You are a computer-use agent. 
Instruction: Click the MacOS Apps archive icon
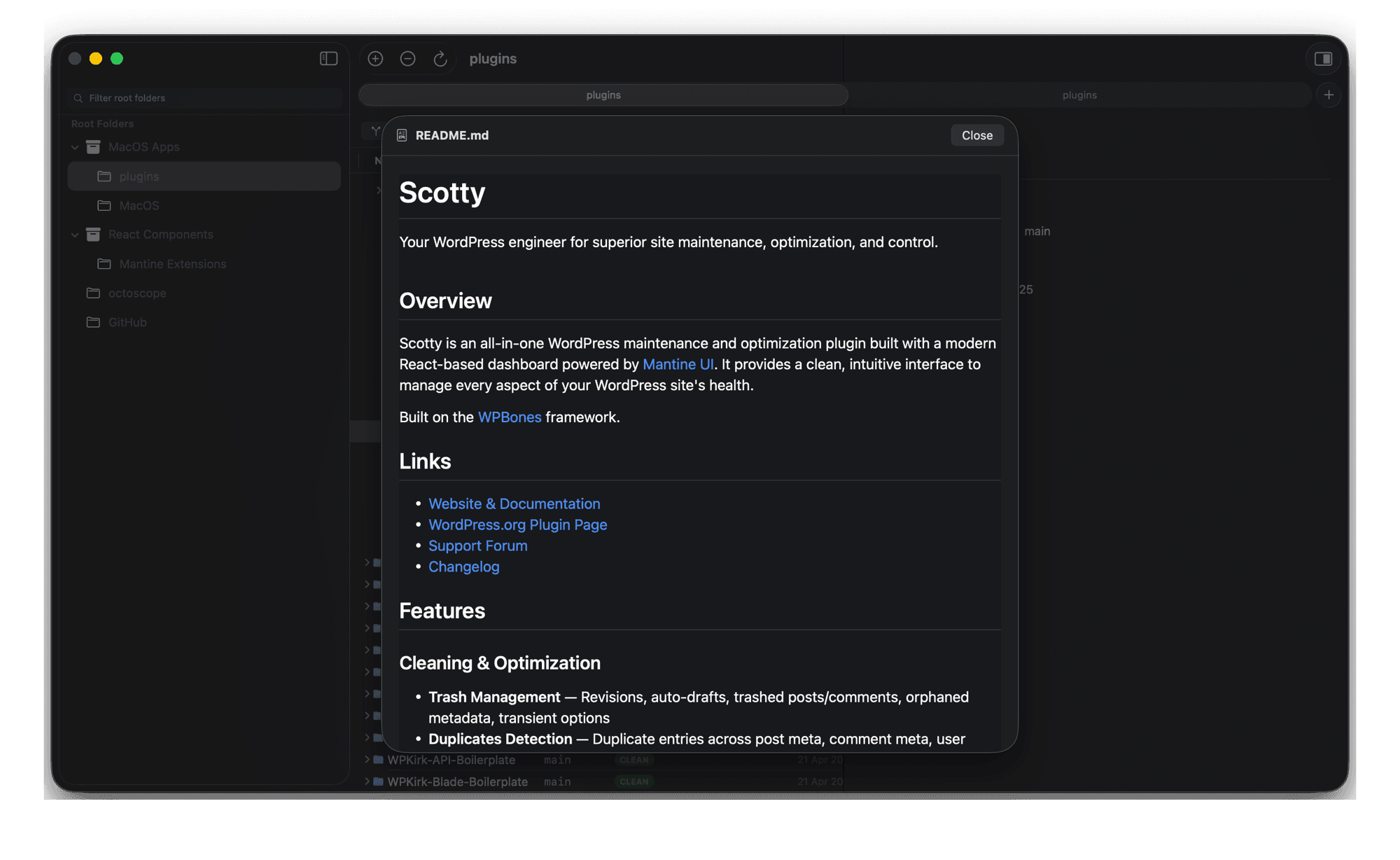93,147
